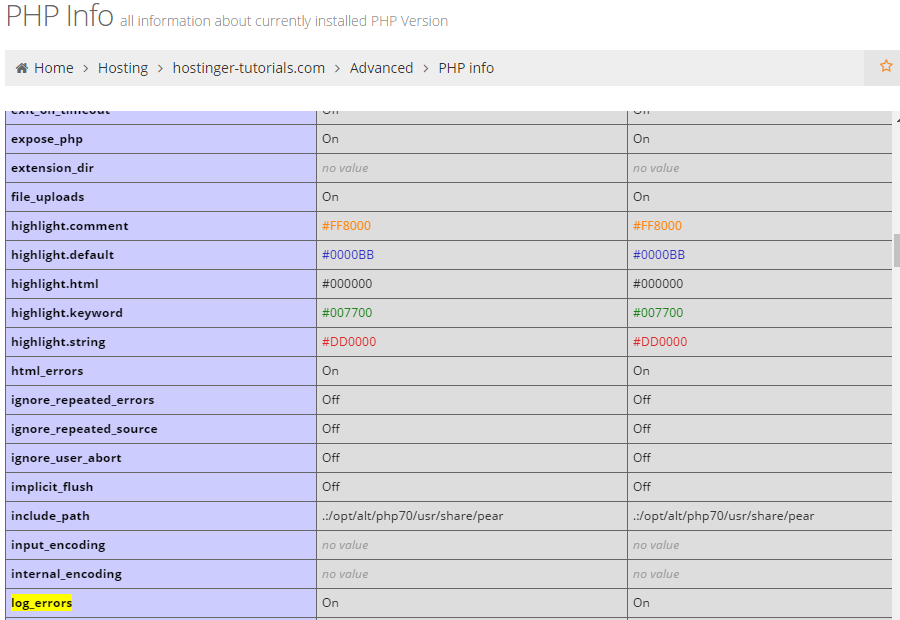Select the include_path local value text
900x620 pixels.
click(x=412, y=516)
